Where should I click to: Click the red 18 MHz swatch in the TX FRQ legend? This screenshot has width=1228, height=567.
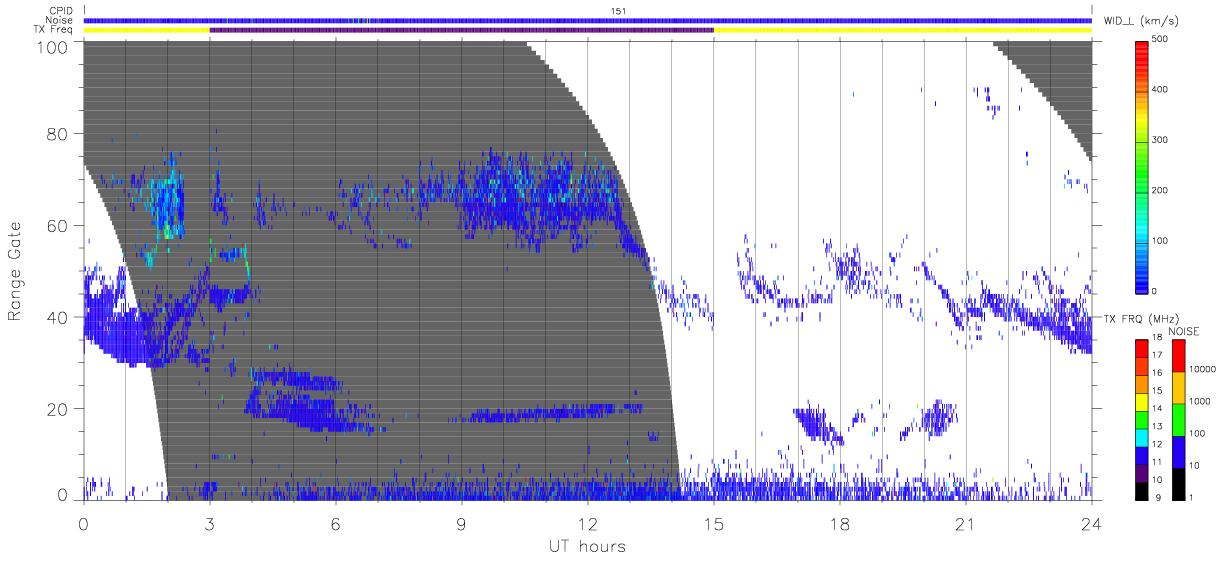click(1142, 347)
